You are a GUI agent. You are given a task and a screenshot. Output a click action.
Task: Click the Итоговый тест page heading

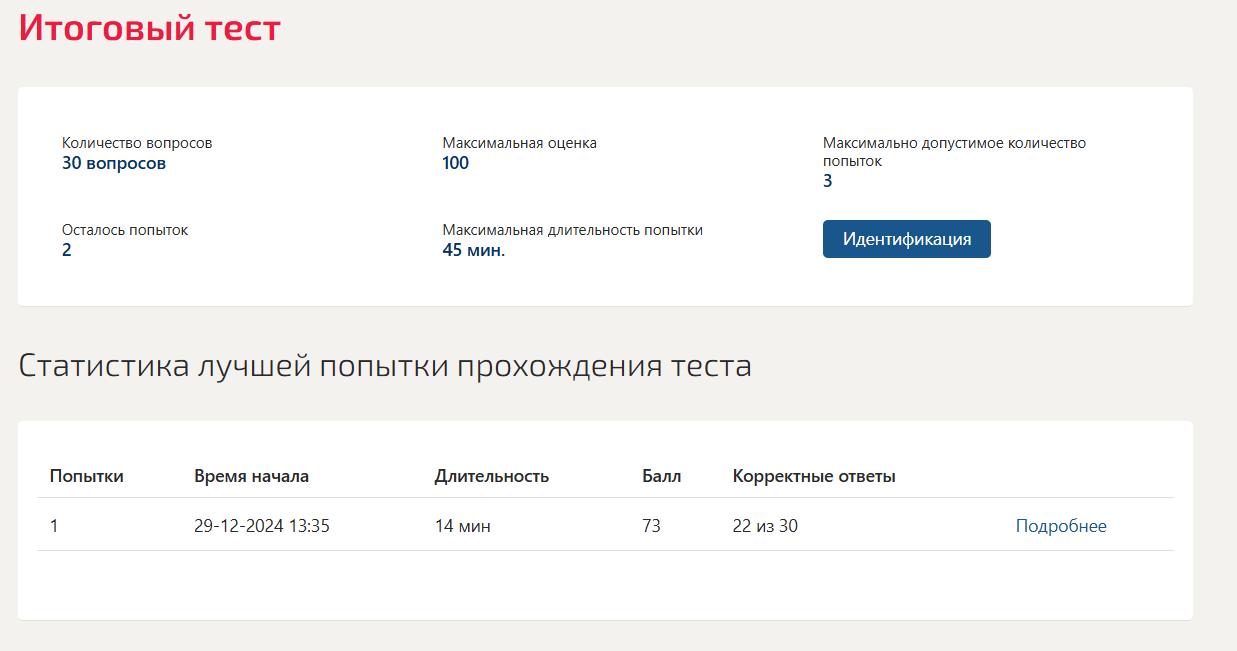[150, 27]
